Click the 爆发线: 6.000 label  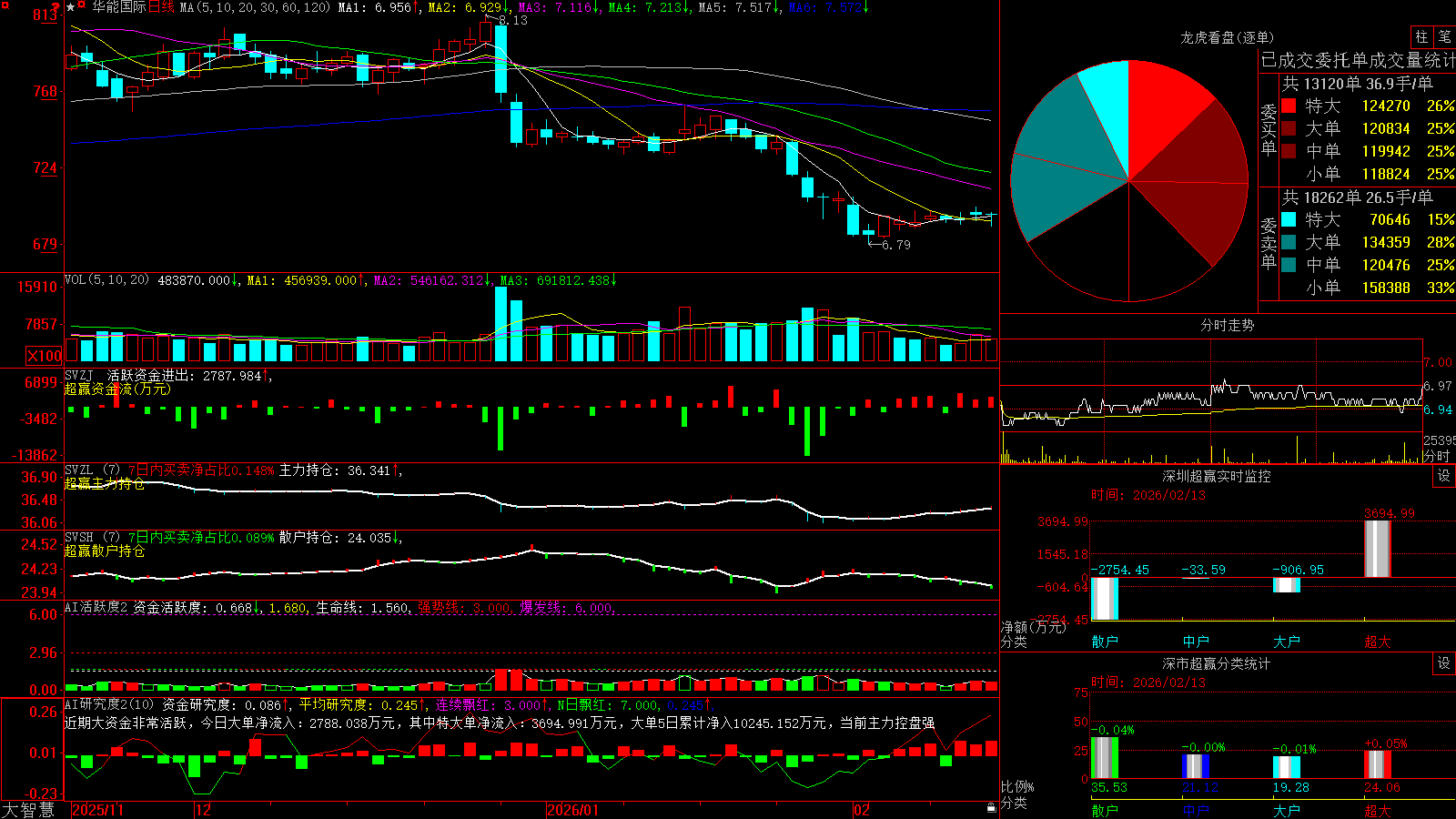coord(566,608)
